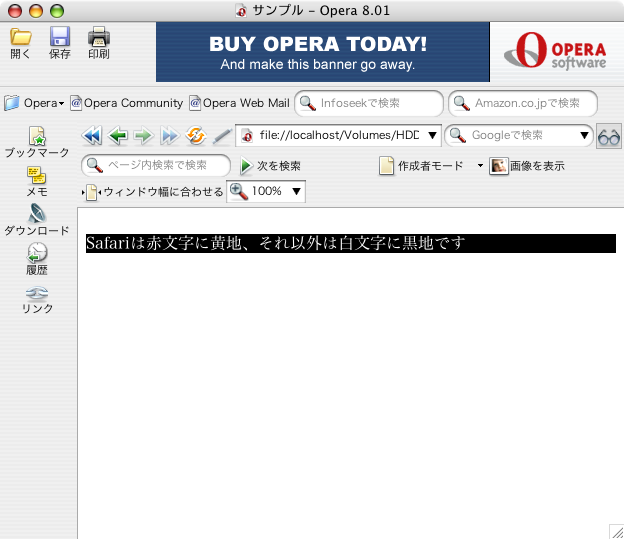The image size is (624, 539).
Task: Click the green Back arrow button
Action: click(x=118, y=135)
